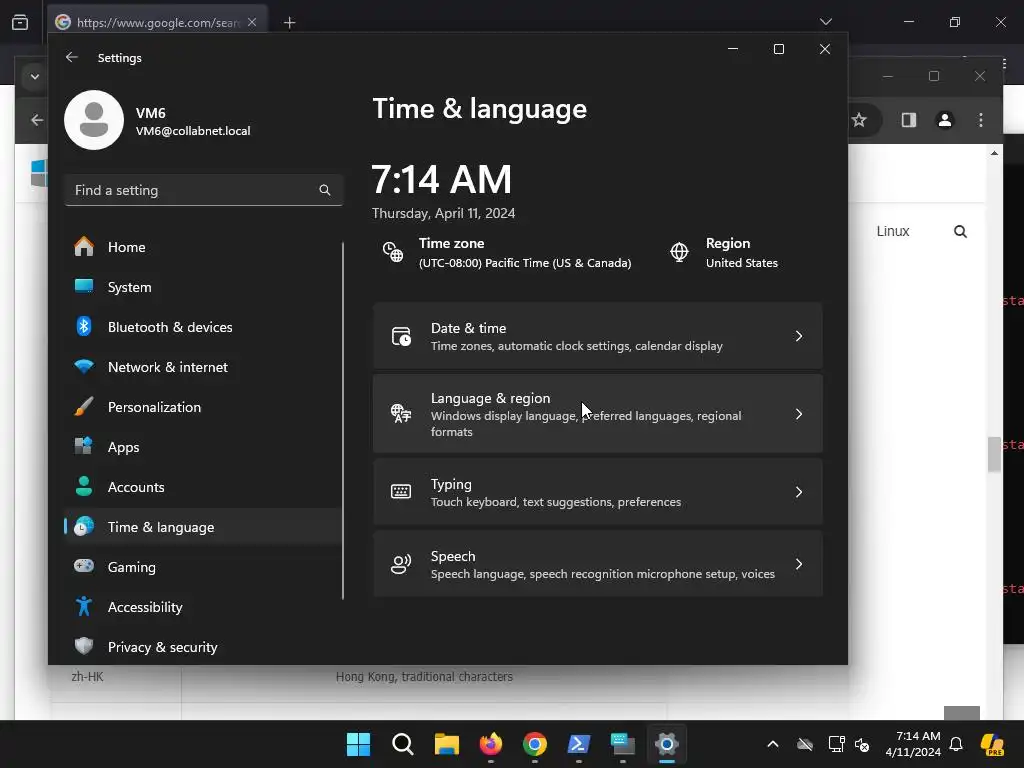The image size is (1024, 768).
Task: Show hidden system tray icons
Action: [773, 744]
